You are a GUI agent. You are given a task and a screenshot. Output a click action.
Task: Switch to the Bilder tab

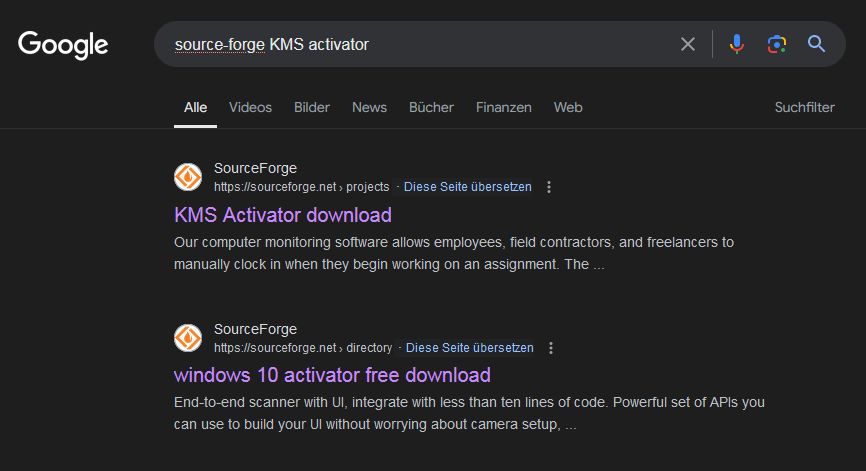(312, 107)
